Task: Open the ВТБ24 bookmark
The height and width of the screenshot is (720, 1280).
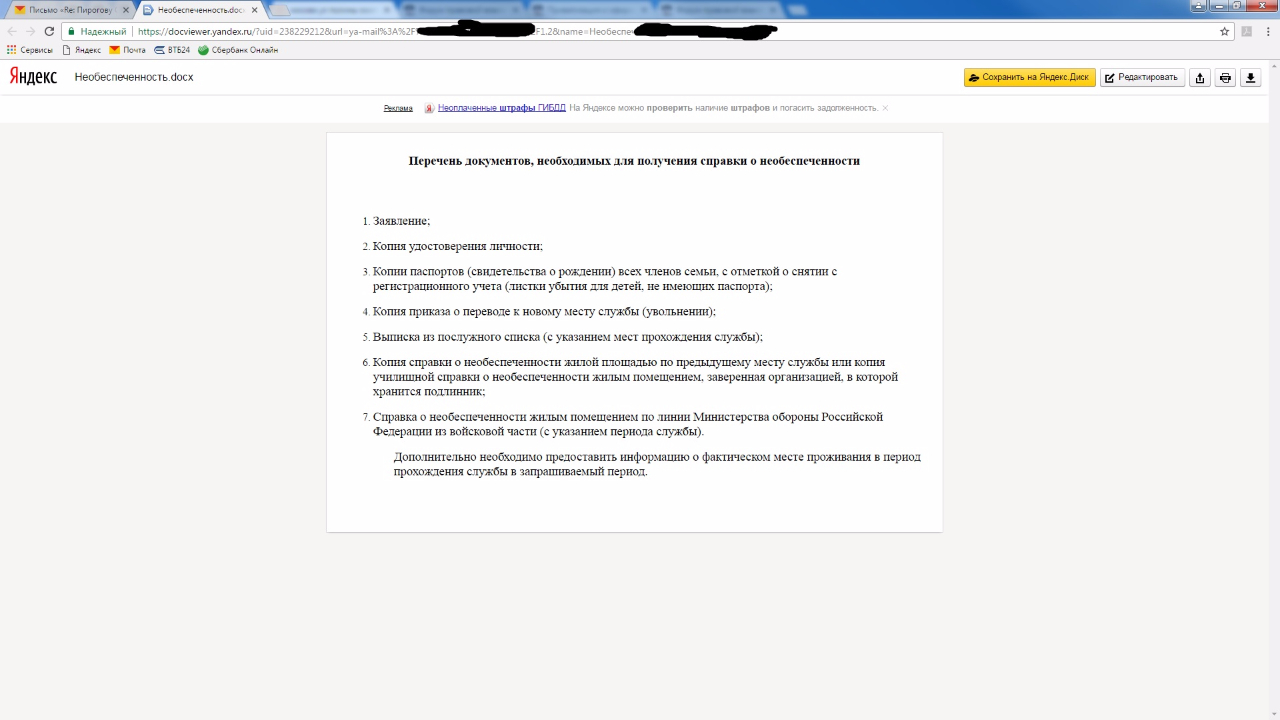Action: pos(172,50)
